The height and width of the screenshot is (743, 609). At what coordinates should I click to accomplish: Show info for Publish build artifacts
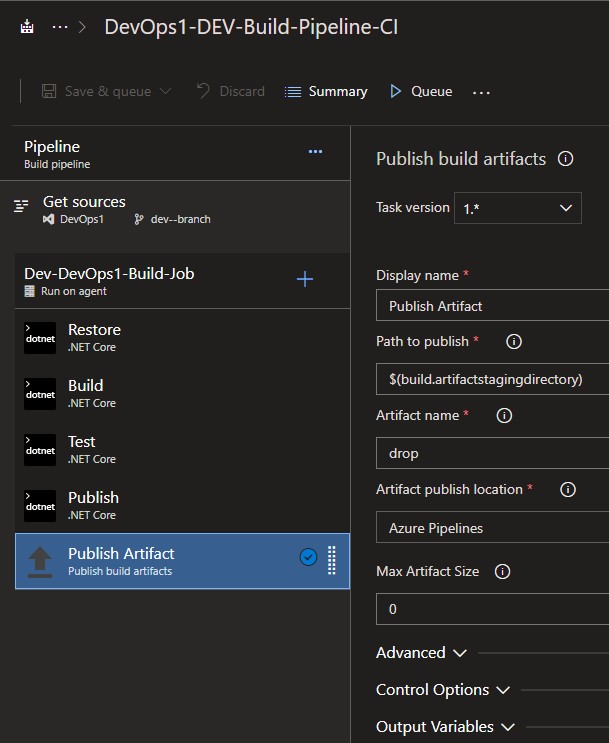565,158
